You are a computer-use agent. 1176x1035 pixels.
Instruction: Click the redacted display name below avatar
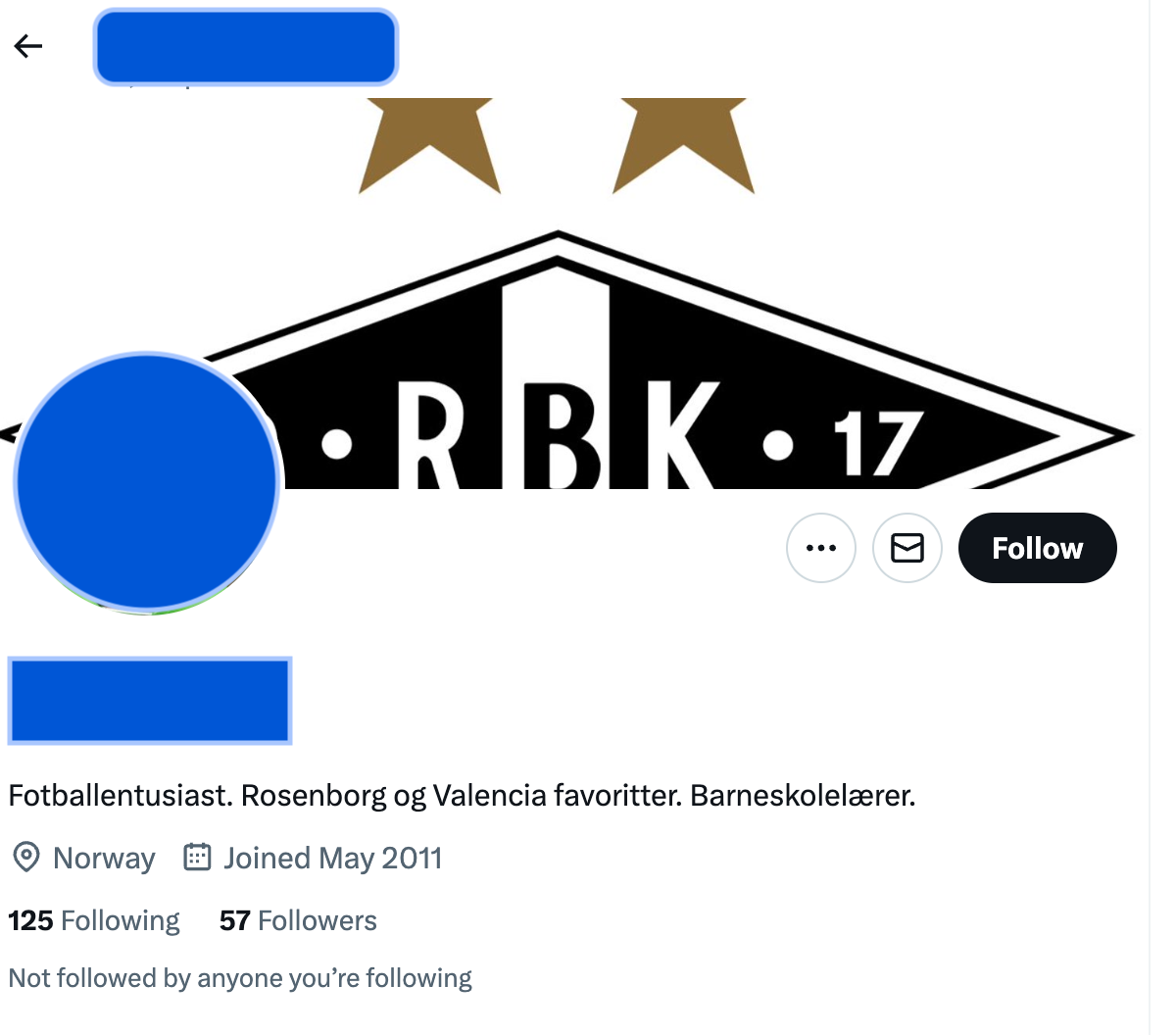pos(150,700)
